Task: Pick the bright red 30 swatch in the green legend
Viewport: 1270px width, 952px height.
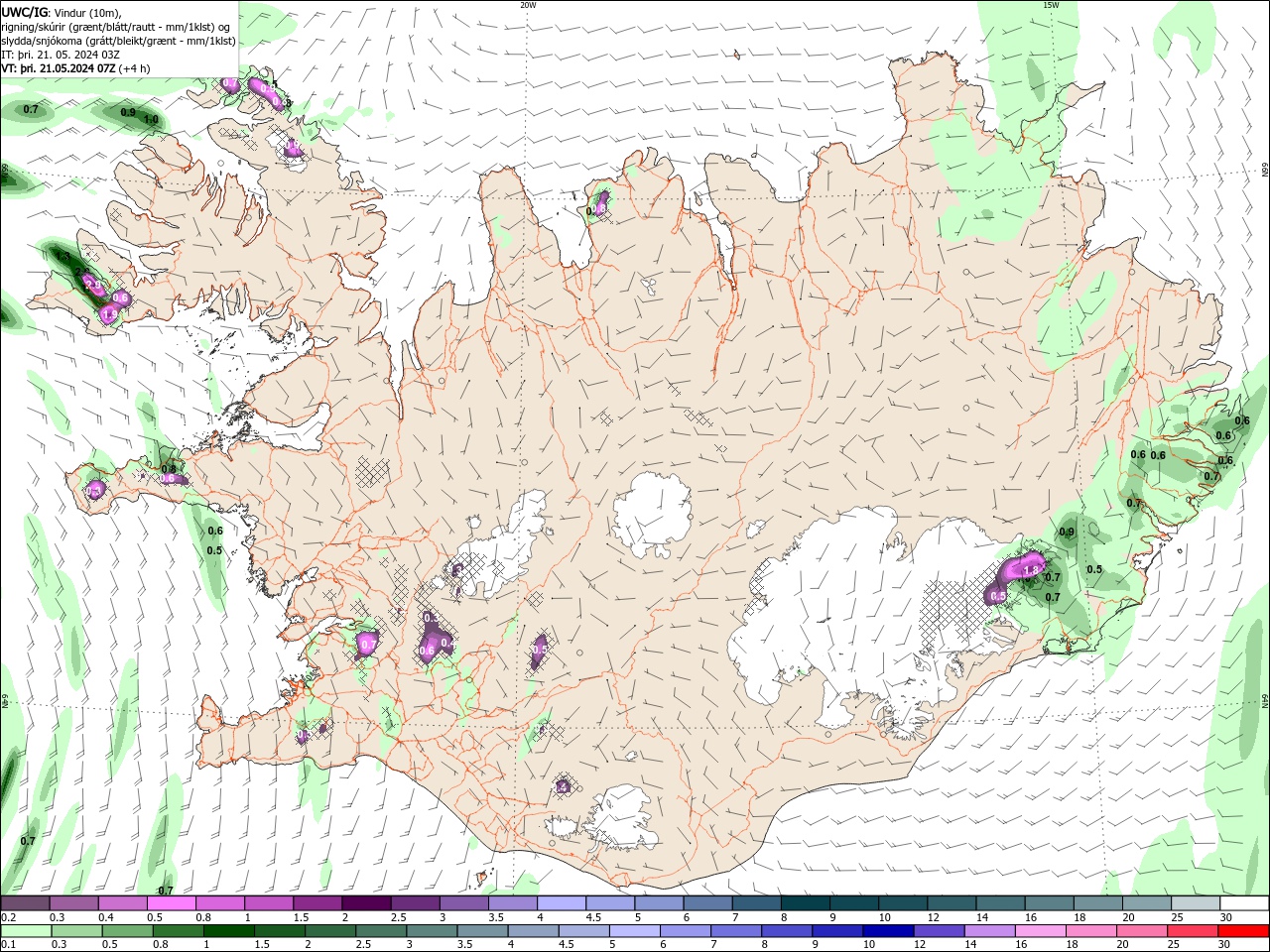Action: [1243, 931]
